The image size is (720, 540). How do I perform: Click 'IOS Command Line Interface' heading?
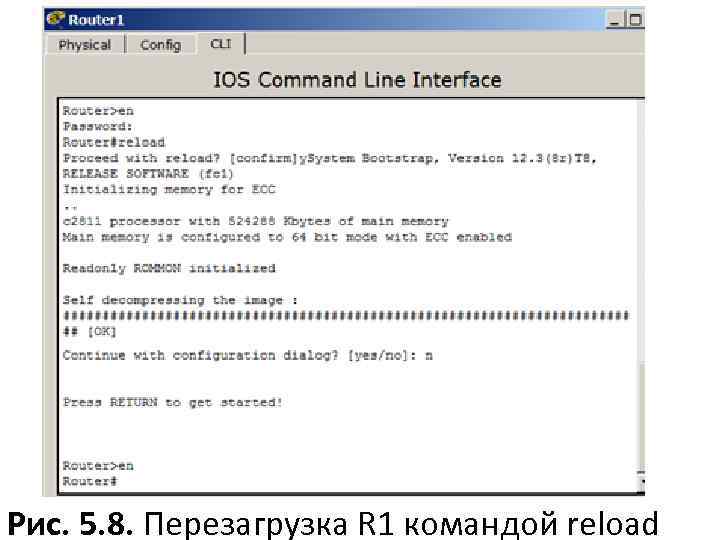[357, 80]
